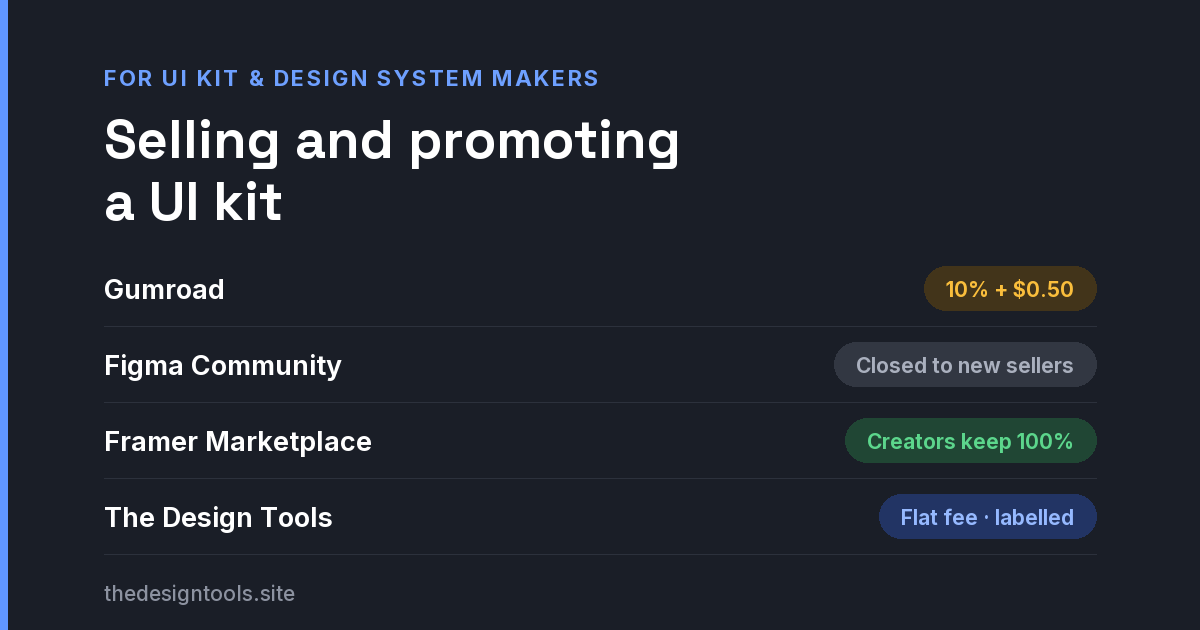The image size is (1200, 630).
Task: Click the '10% + $0.50' badge
Action: [1010, 289]
